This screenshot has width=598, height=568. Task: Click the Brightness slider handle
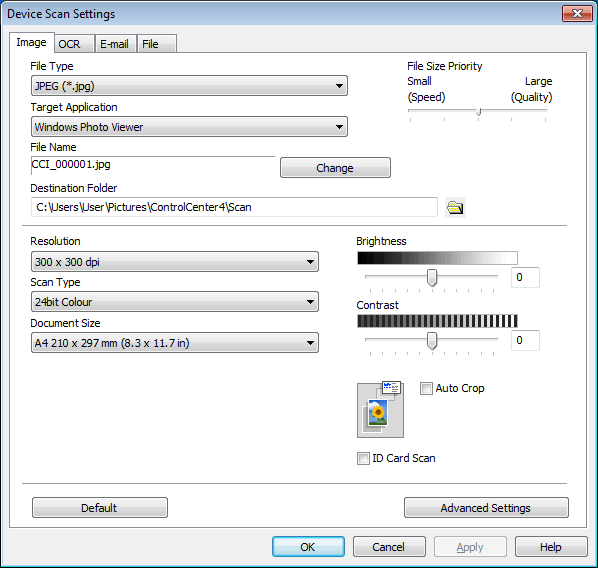(x=432, y=278)
